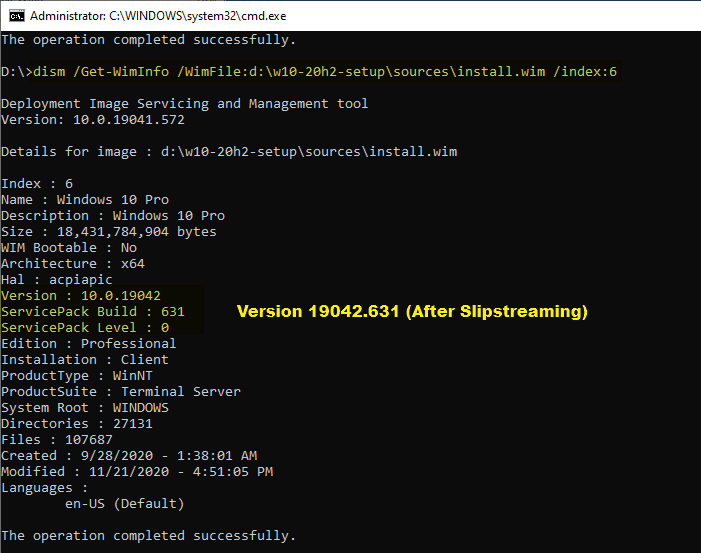Click the 'Details for image' line

pyautogui.click(x=229, y=152)
